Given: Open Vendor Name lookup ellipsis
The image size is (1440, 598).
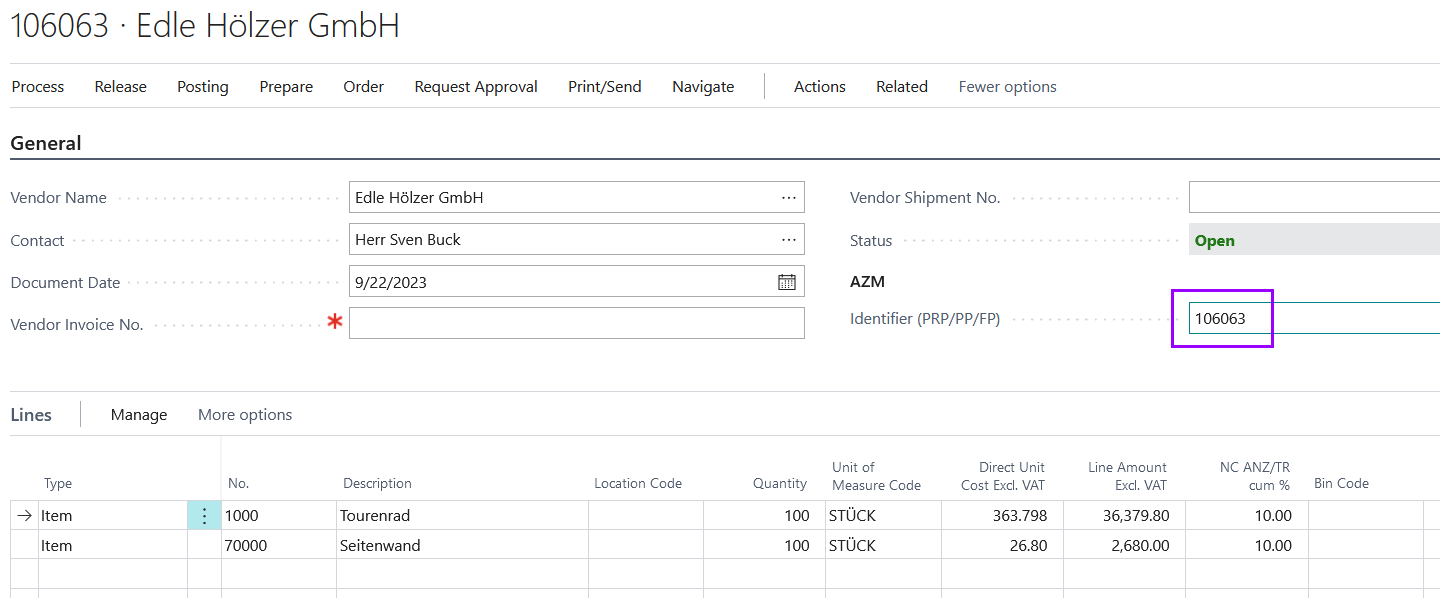Looking at the screenshot, I should coord(789,198).
